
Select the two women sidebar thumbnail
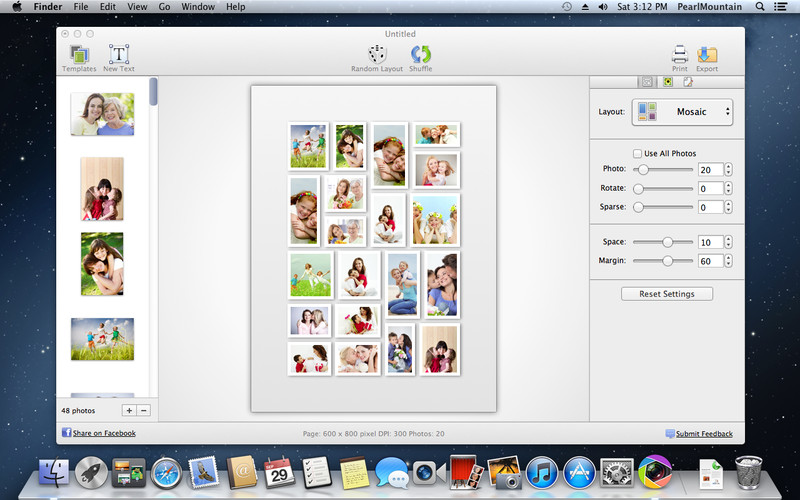click(103, 114)
